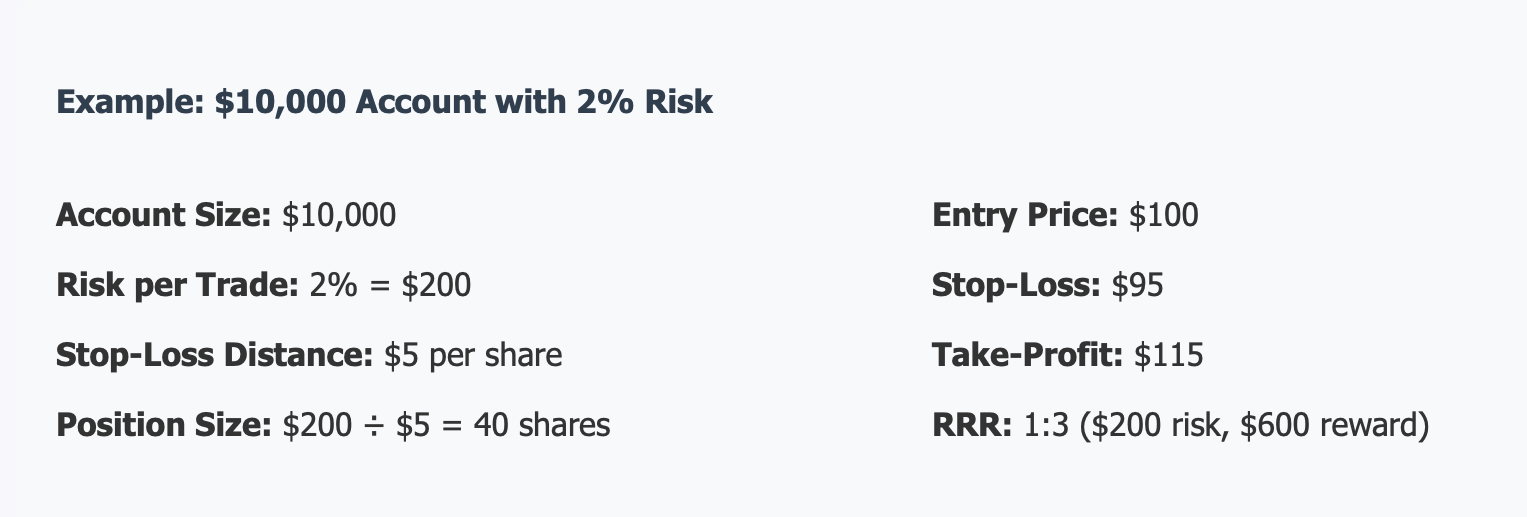Click the "2% = $200" risk value

click(x=390, y=286)
